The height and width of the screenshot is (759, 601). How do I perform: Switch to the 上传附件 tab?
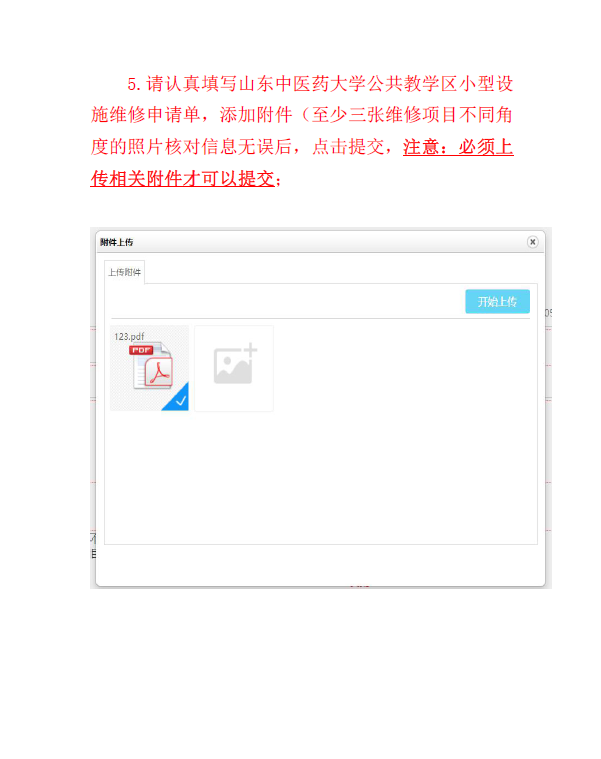pyautogui.click(x=124, y=272)
